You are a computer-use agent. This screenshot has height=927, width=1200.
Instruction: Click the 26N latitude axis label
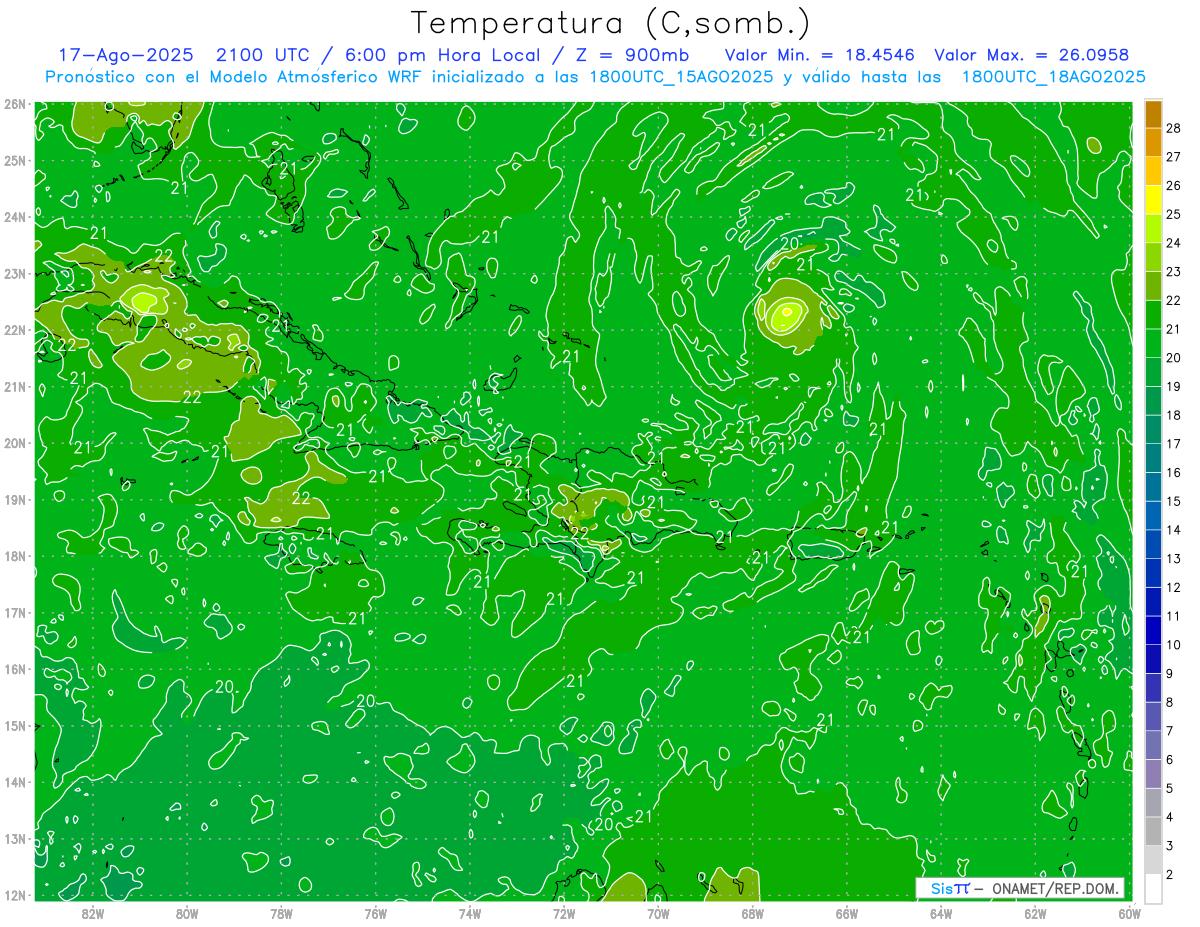(x=15, y=104)
